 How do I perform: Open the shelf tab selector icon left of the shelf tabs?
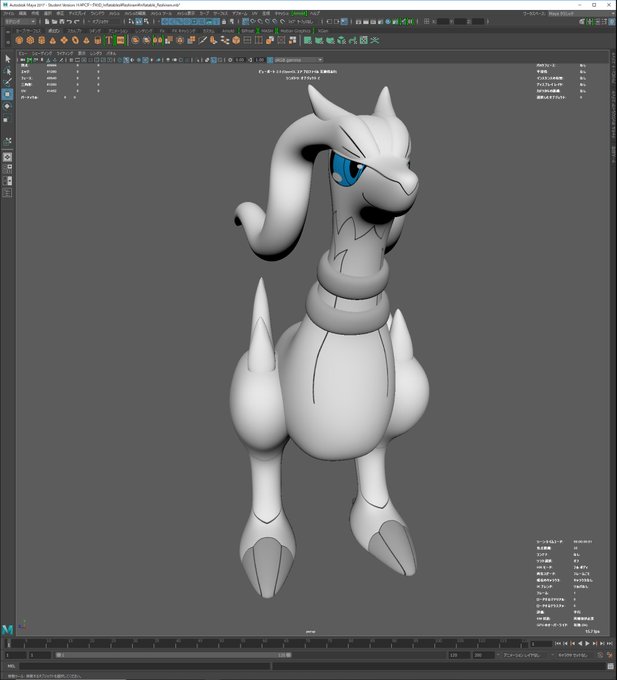tap(7, 31)
